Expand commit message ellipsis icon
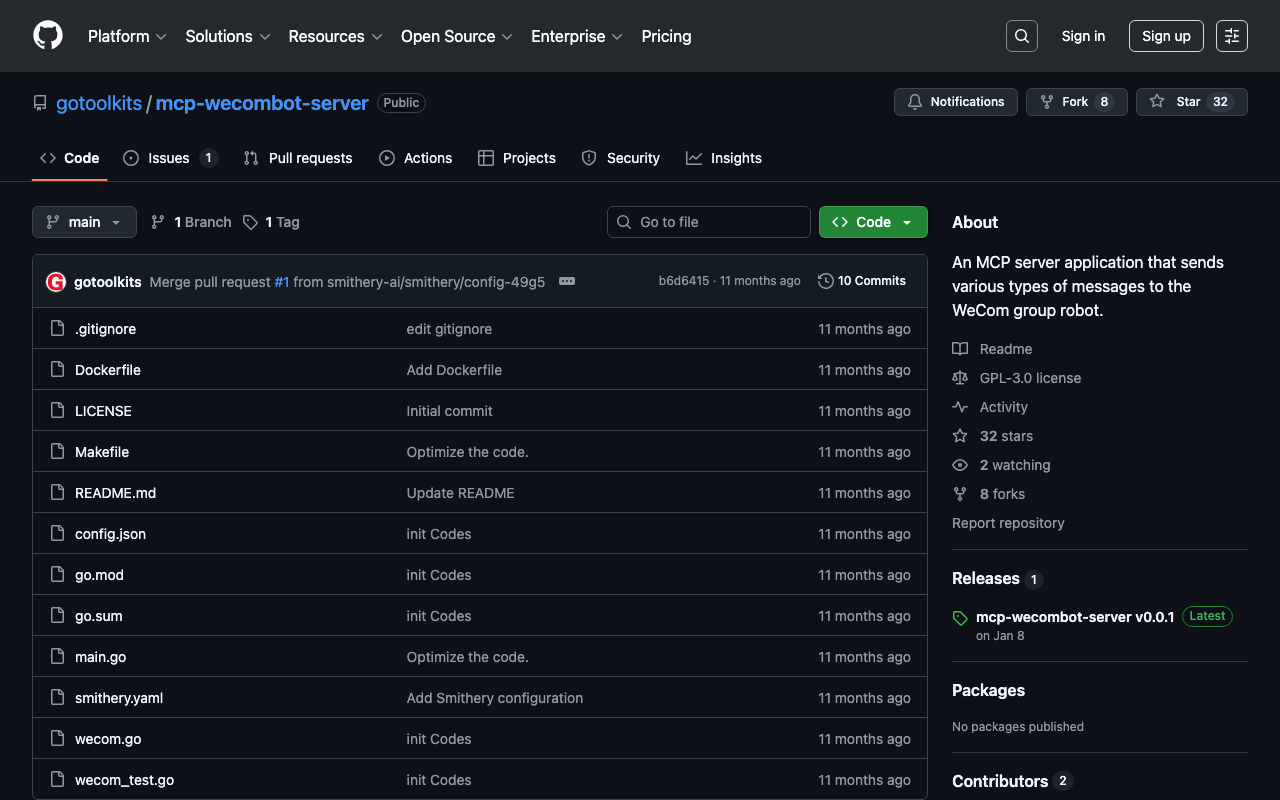This screenshot has height=800, width=1280. [567, 282]
